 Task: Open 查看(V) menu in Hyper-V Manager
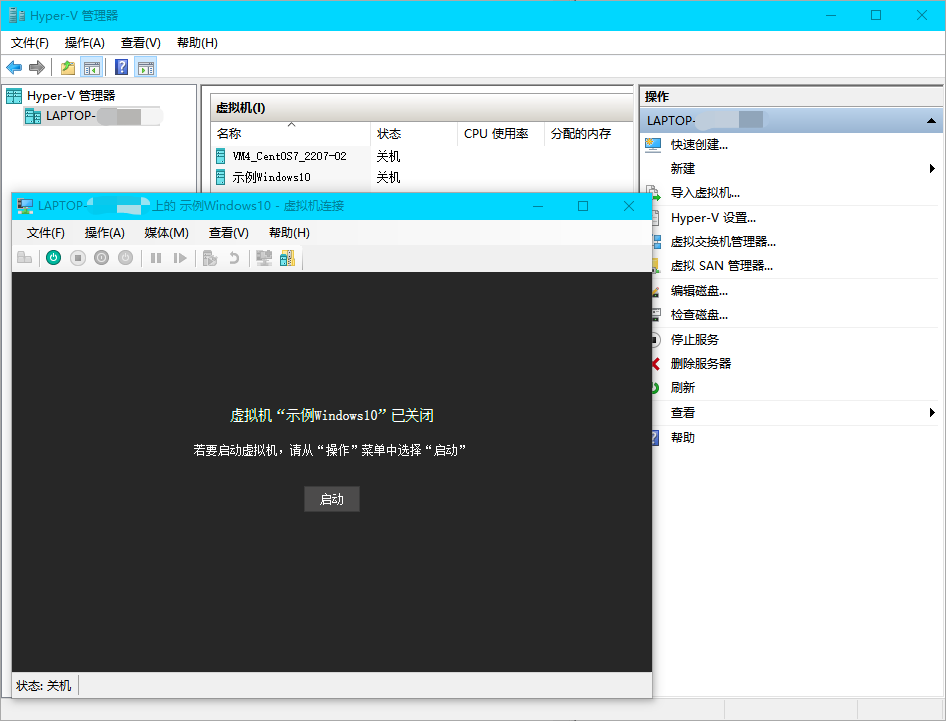click(141, 43)
